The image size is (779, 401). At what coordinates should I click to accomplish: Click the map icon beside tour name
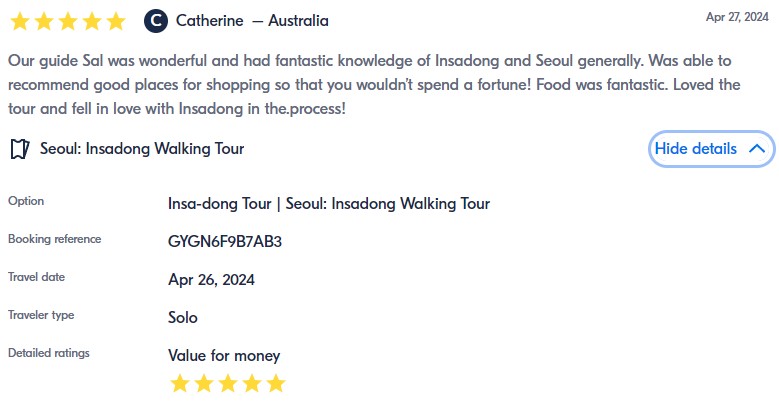tap(19, 149)
